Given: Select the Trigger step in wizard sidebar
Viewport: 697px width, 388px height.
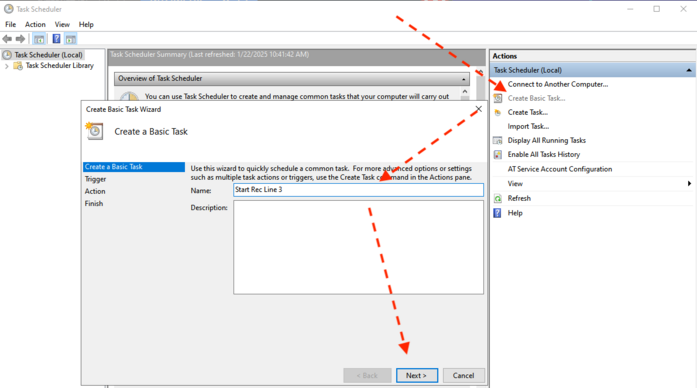Looking at the screenshot, I should click(x=96, y=179).
